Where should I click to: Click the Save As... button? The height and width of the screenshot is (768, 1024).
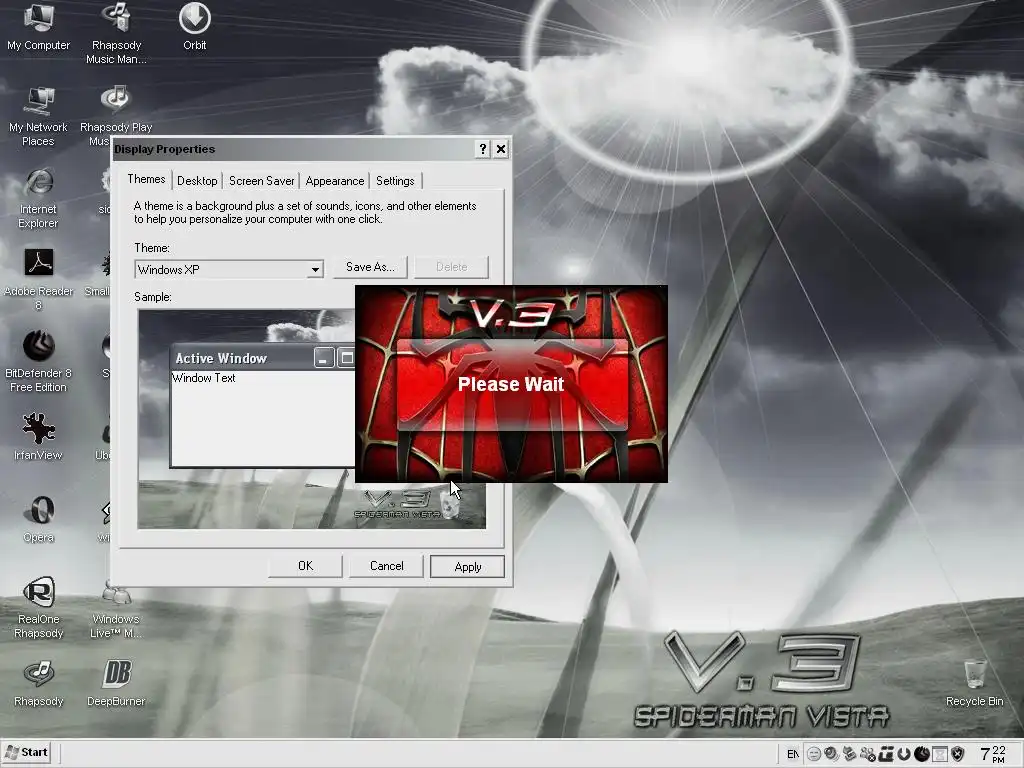370,266
